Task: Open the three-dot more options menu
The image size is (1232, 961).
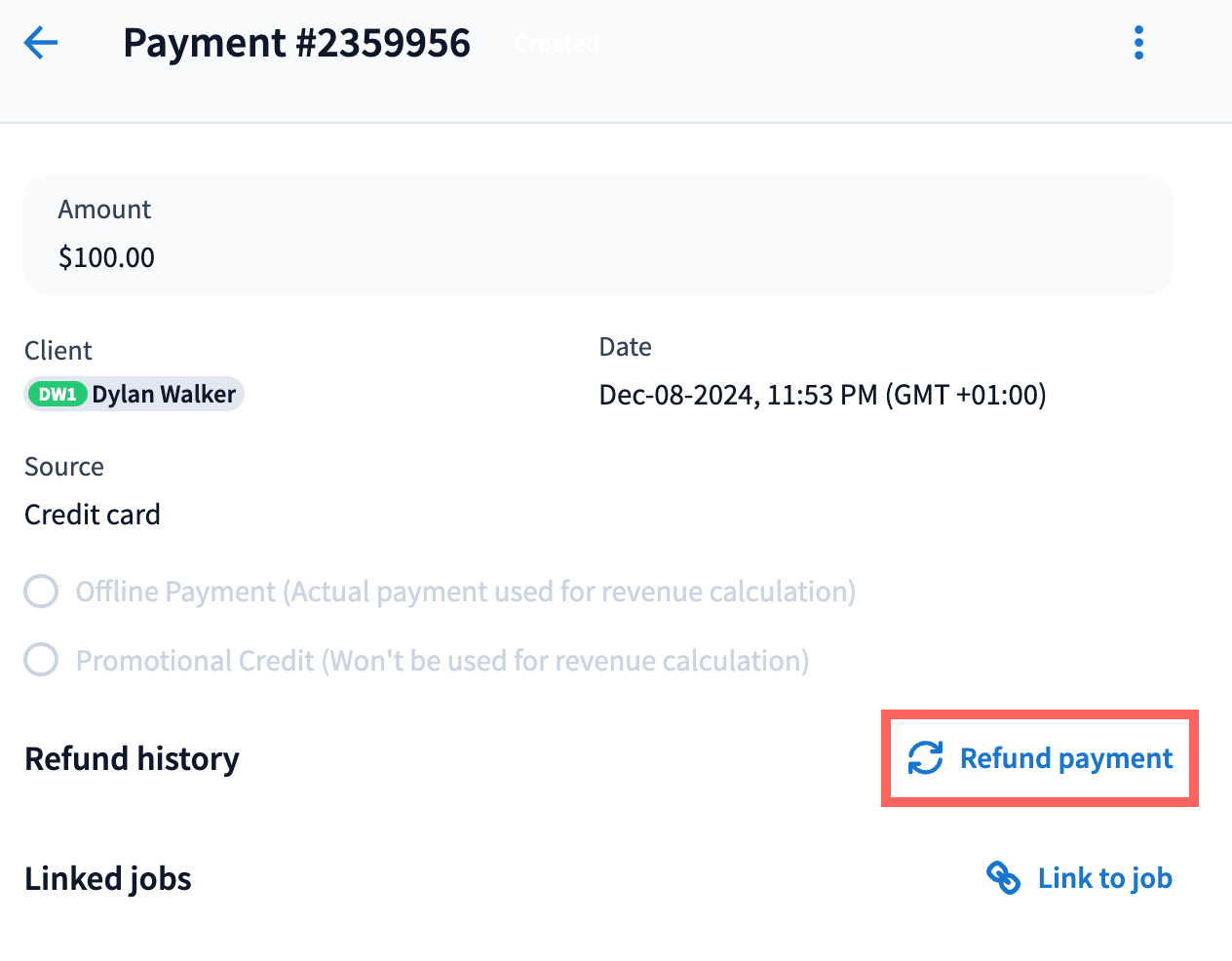Action: (1138, 43)
